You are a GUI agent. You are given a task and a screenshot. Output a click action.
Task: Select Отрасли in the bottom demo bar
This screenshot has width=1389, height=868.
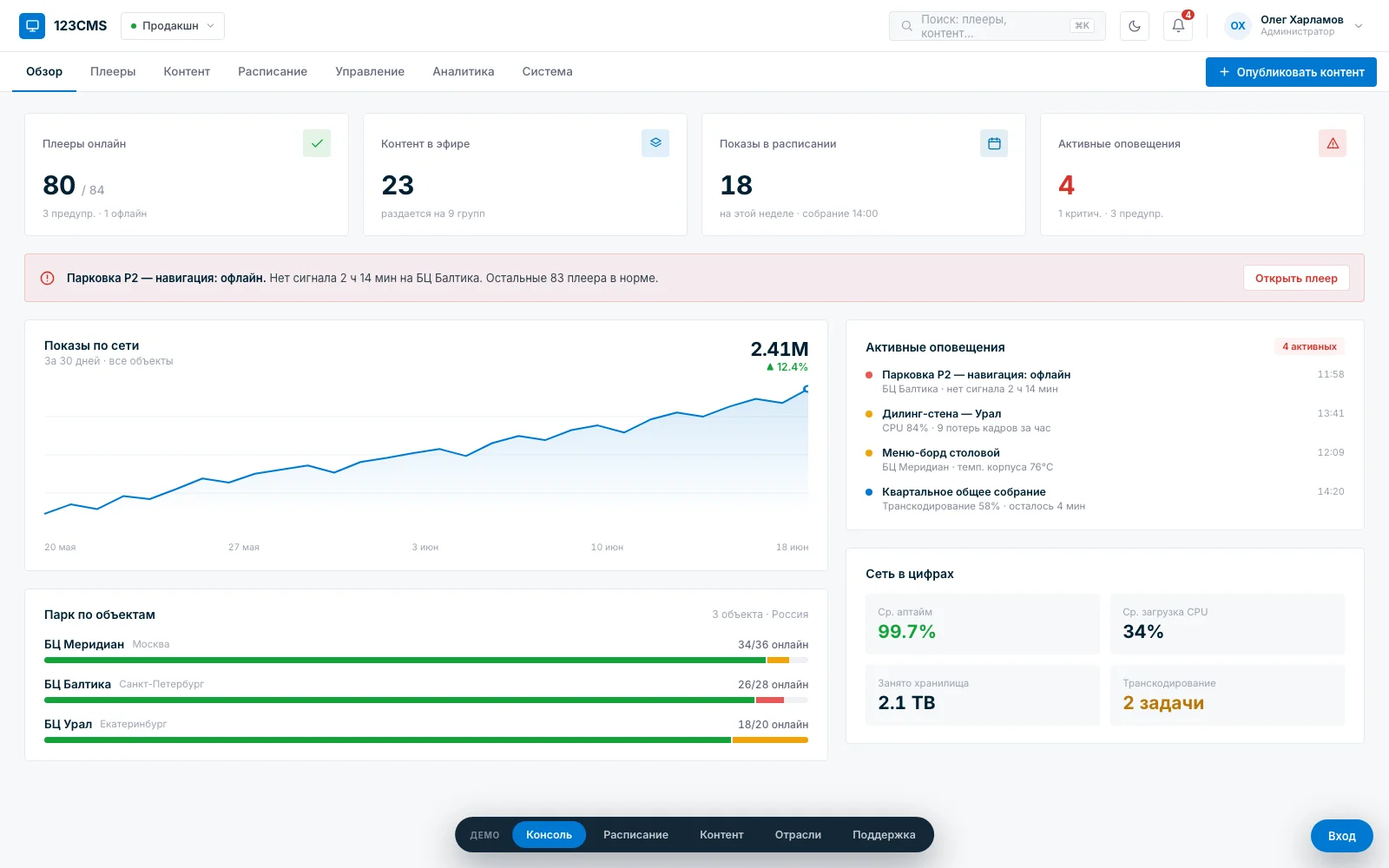point(798,835)
